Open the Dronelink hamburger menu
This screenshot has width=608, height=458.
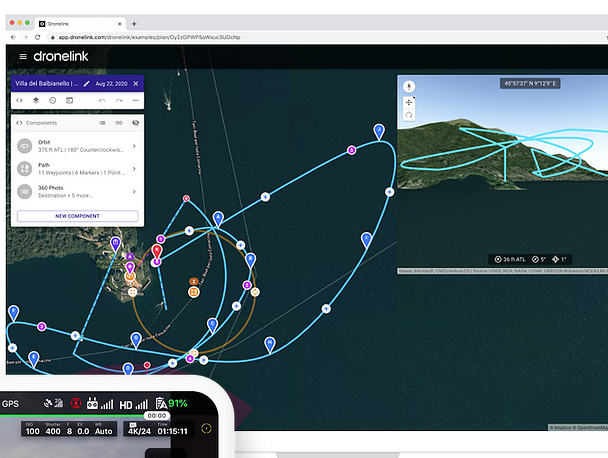[23, 57]
